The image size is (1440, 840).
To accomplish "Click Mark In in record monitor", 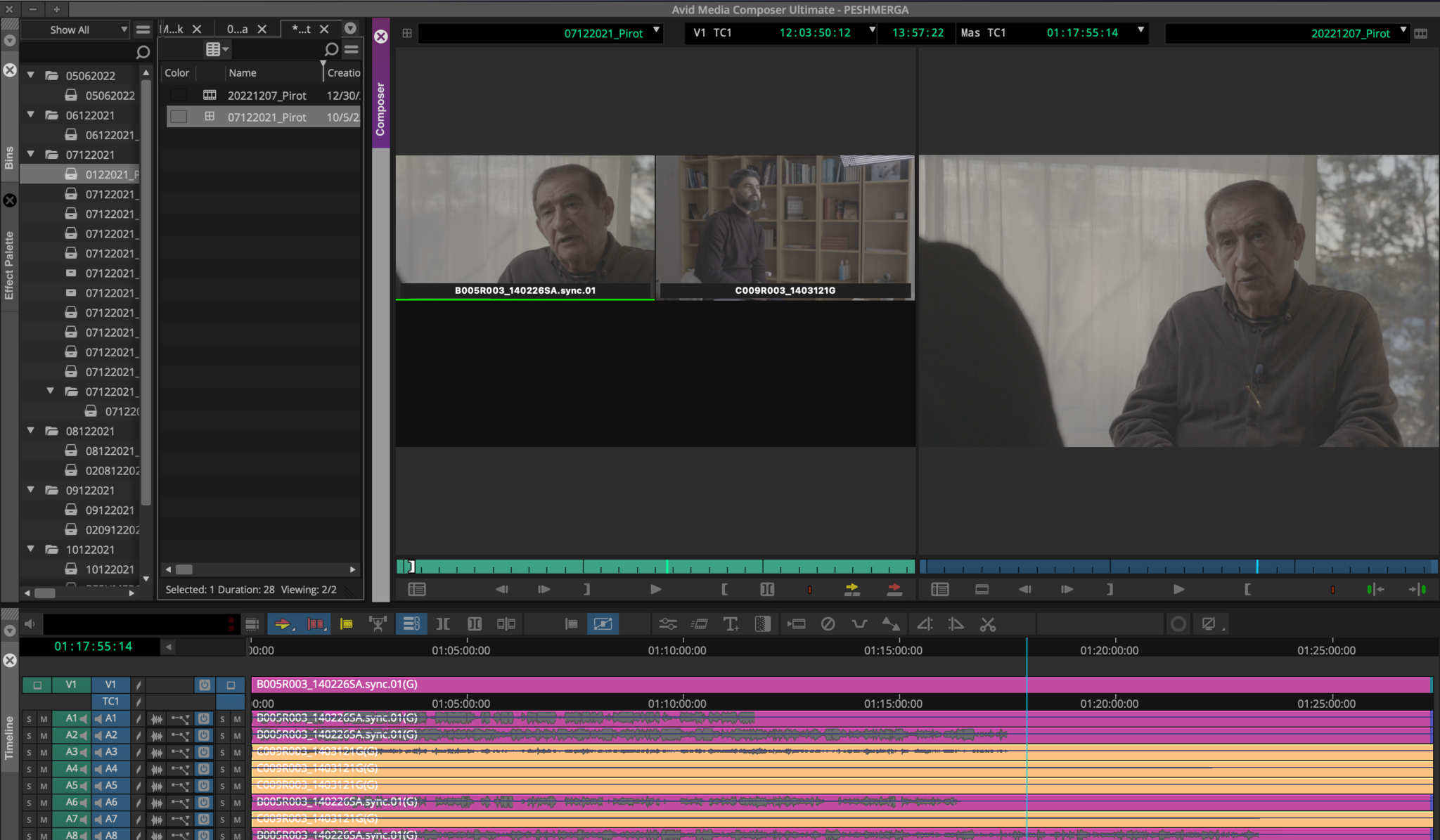I will coord(1247,589).
